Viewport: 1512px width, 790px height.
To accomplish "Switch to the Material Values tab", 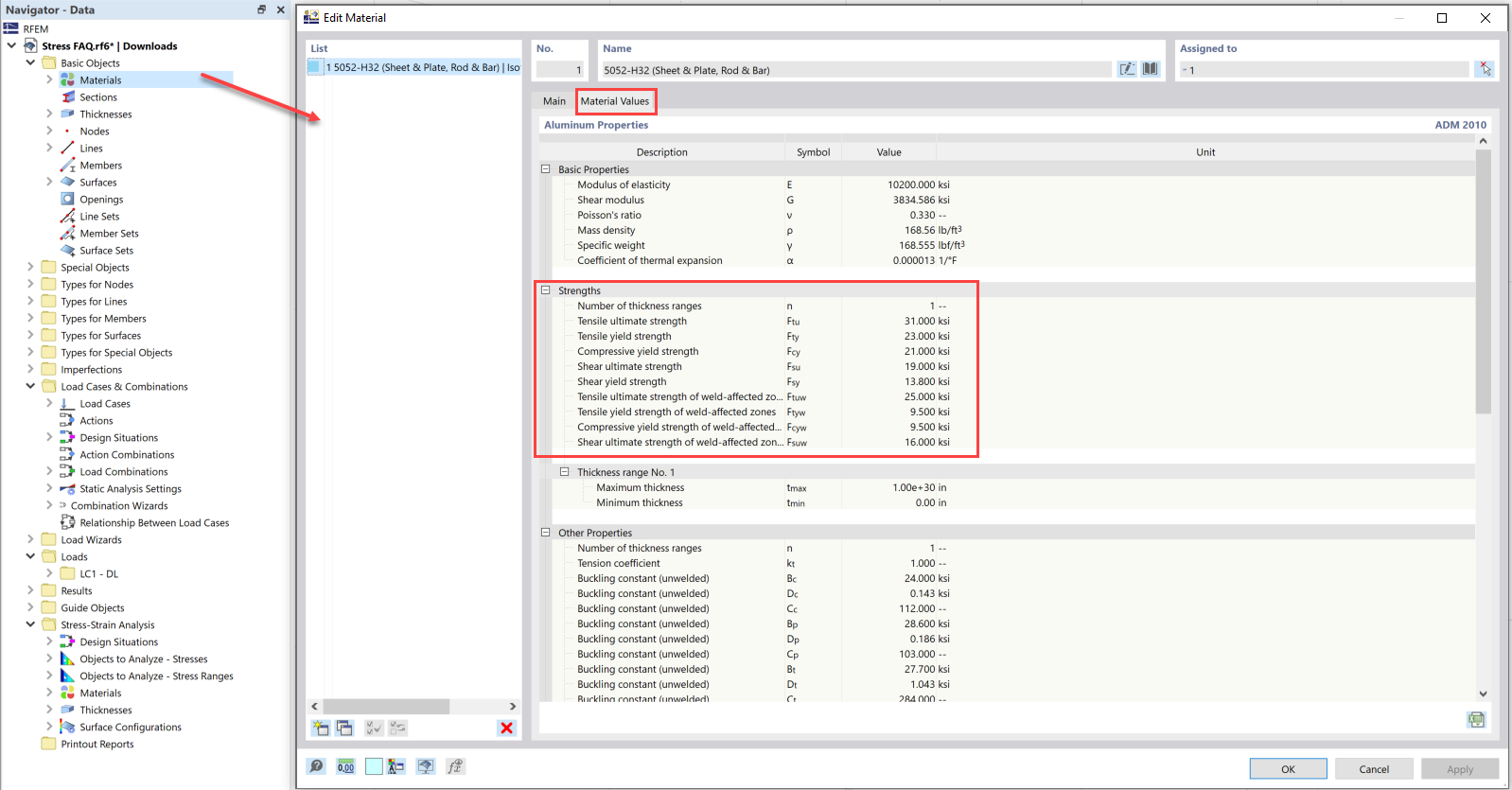I will tap(615, 101).
